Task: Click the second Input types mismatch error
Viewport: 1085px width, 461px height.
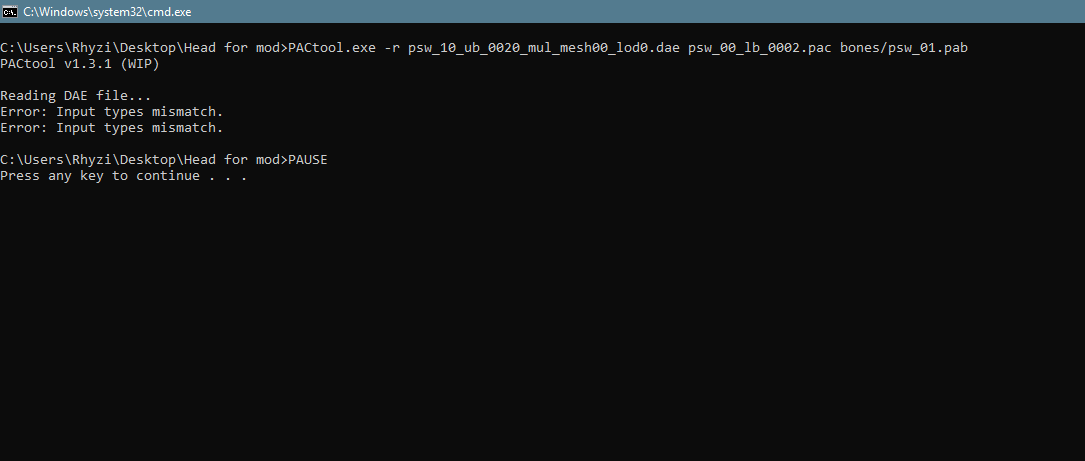Action: pyautogui.click(x=111, y=128)
